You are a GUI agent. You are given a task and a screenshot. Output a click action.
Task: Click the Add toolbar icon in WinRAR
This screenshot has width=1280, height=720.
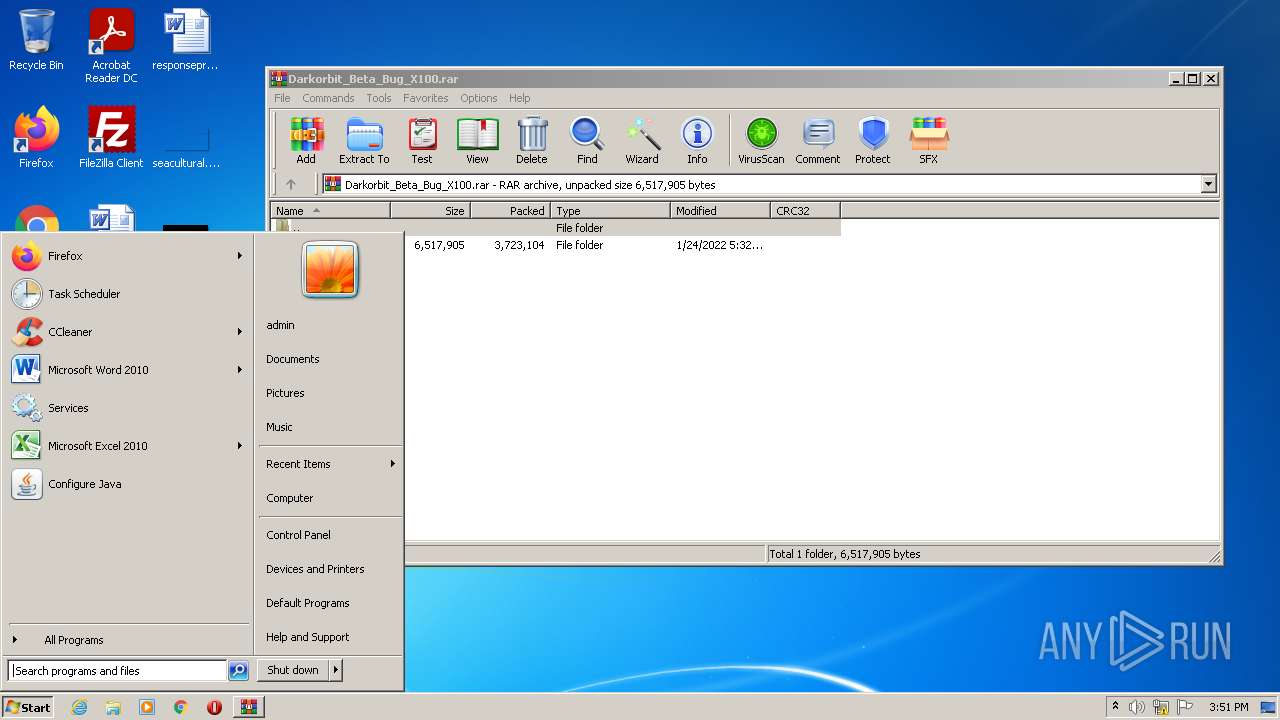pyautogui.click(x=306, y=140)
